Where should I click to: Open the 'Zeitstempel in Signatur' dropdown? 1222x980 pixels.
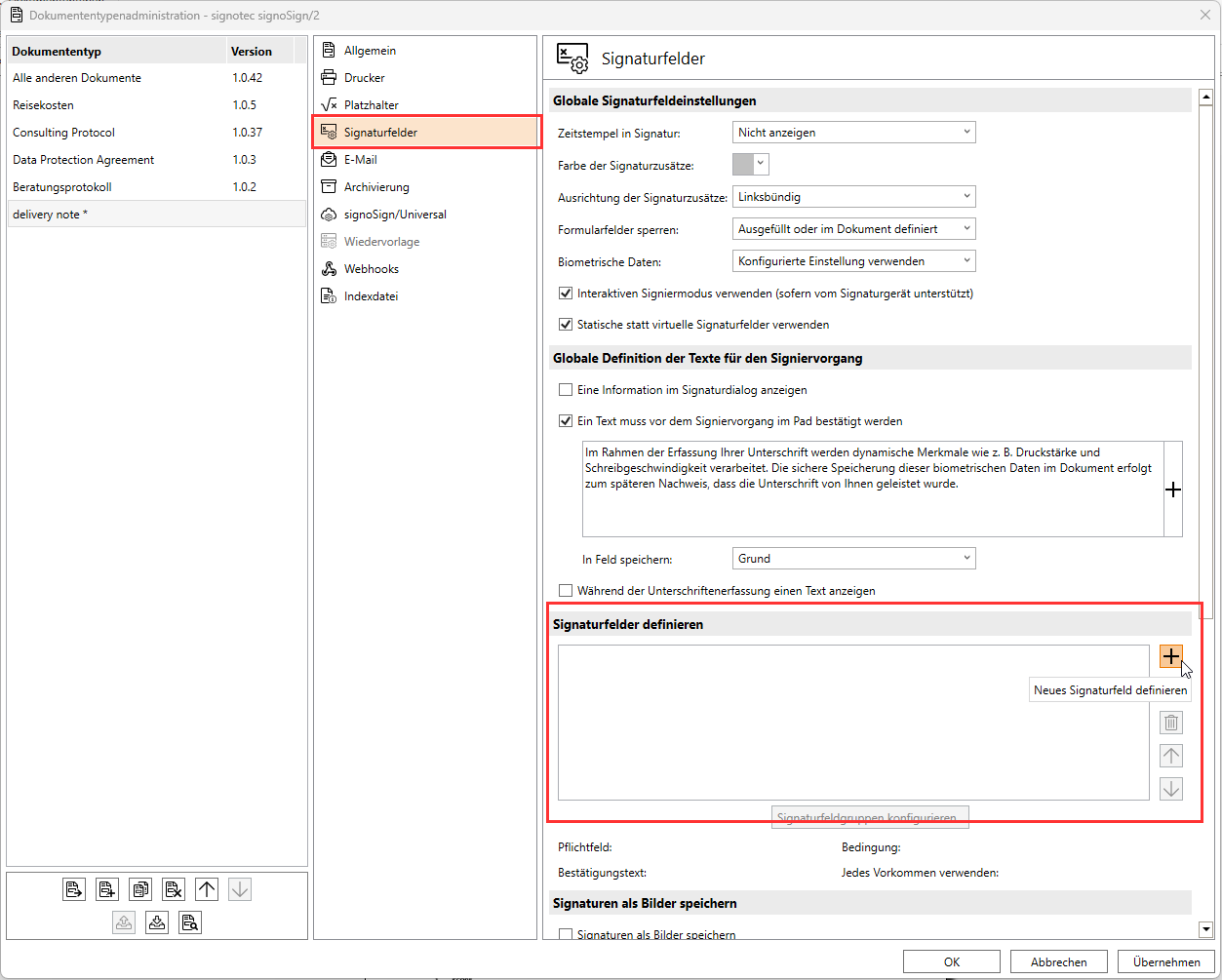853,133
